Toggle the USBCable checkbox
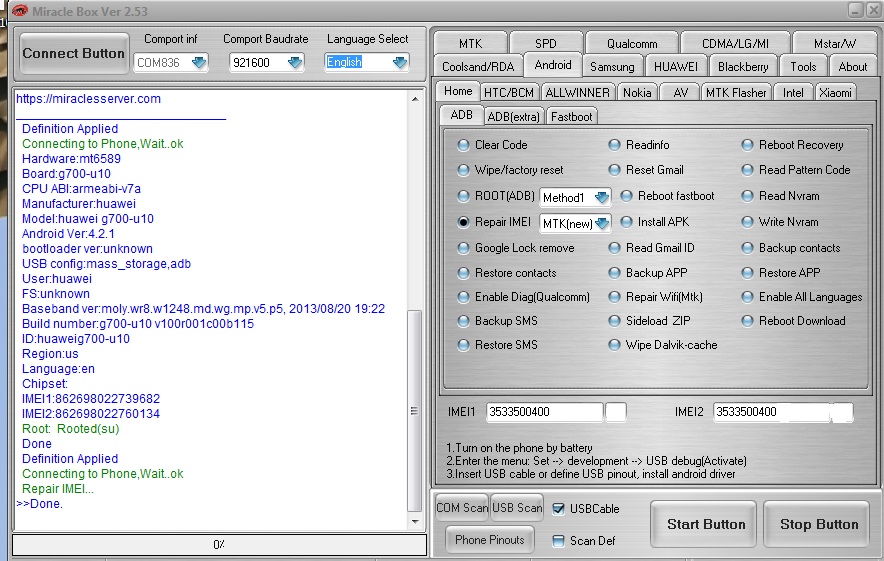The image size is (884, 561). [558, 509]
